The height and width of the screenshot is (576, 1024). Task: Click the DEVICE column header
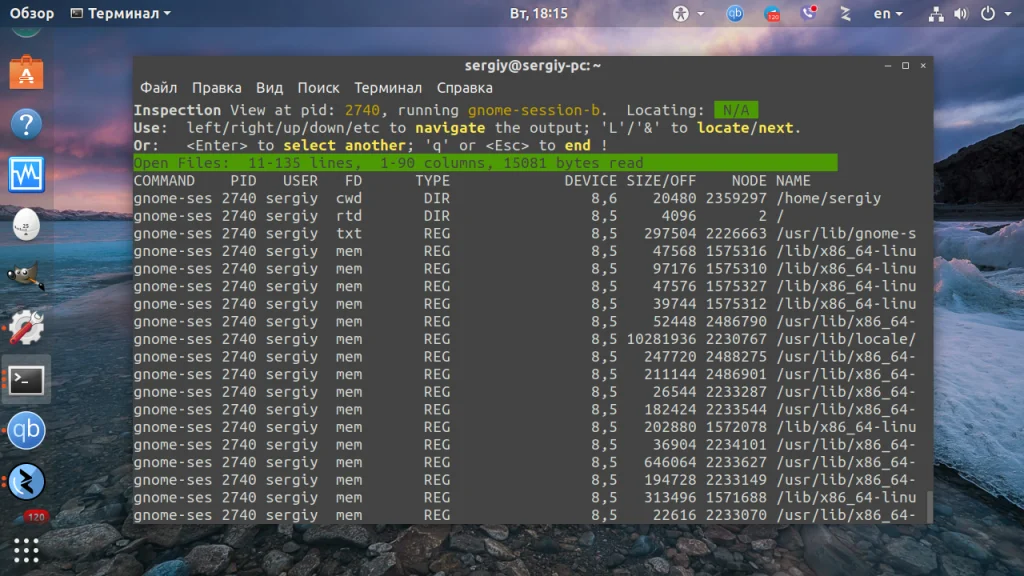[590, 180]
